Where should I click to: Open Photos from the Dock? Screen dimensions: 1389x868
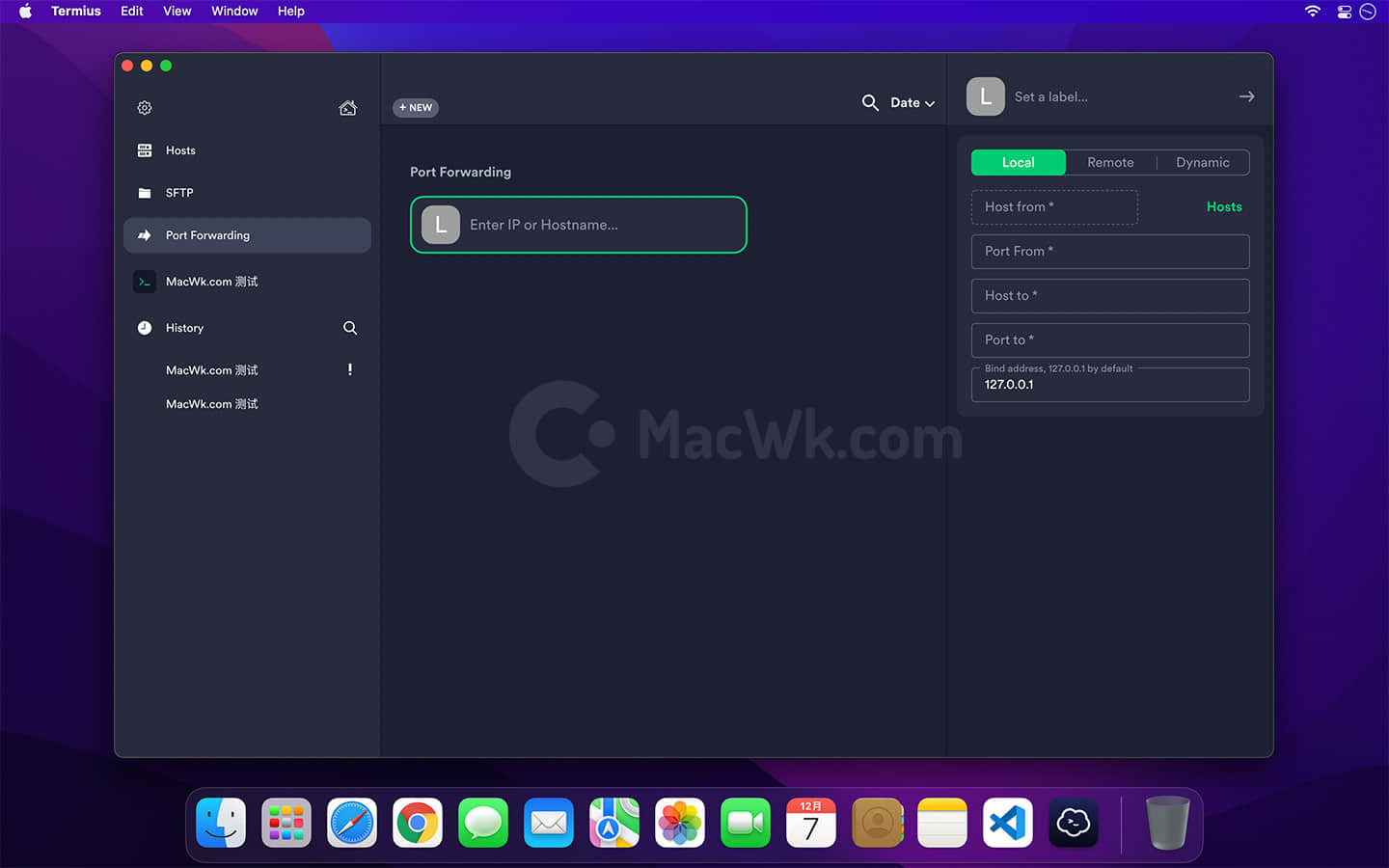click(x=680, y=823)
